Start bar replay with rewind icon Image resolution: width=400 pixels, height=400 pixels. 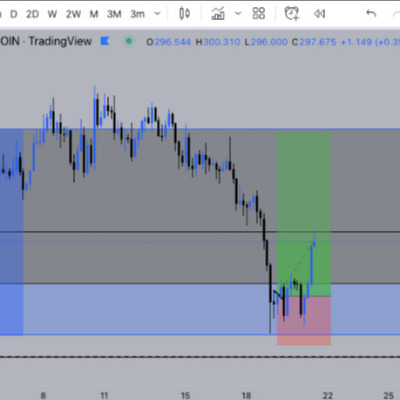click(x=320, y=14)
